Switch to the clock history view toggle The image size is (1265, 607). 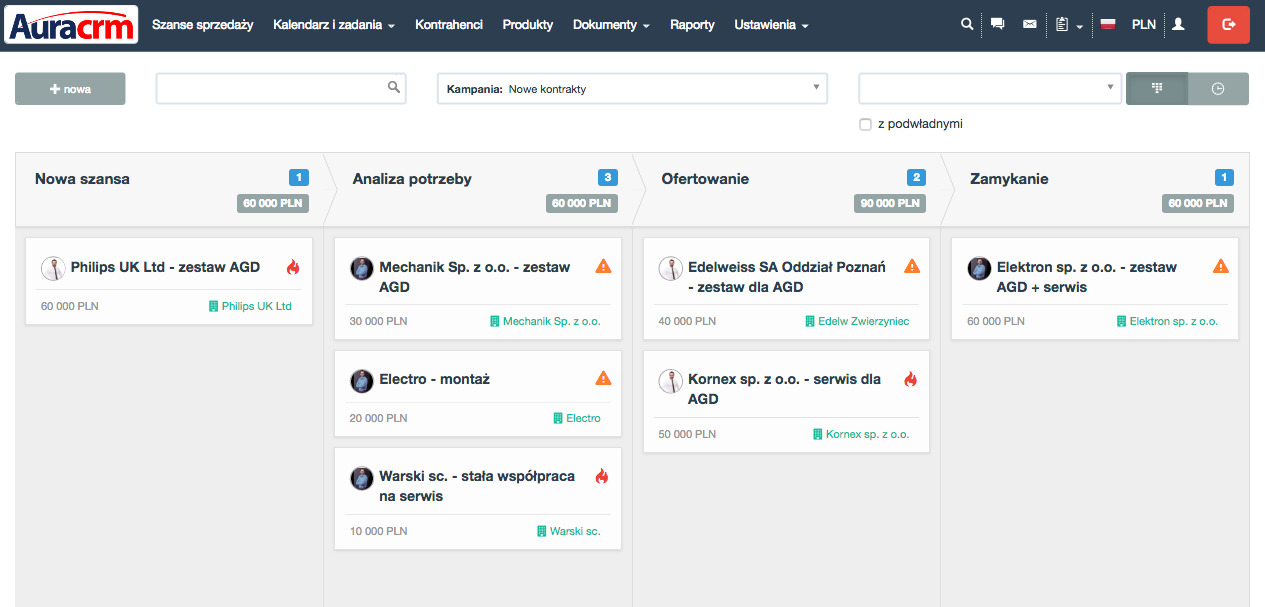[x=1218, y=88]
